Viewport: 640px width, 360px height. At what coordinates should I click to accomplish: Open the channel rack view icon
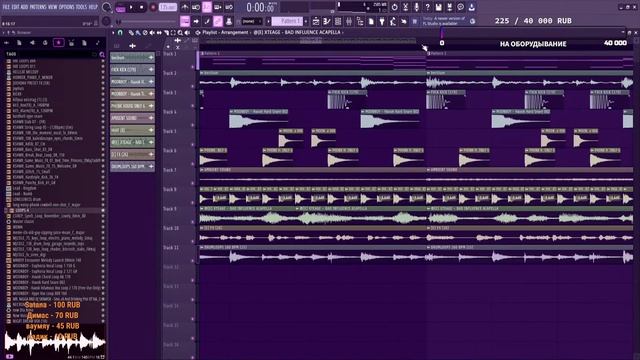(x=338, y=21)
